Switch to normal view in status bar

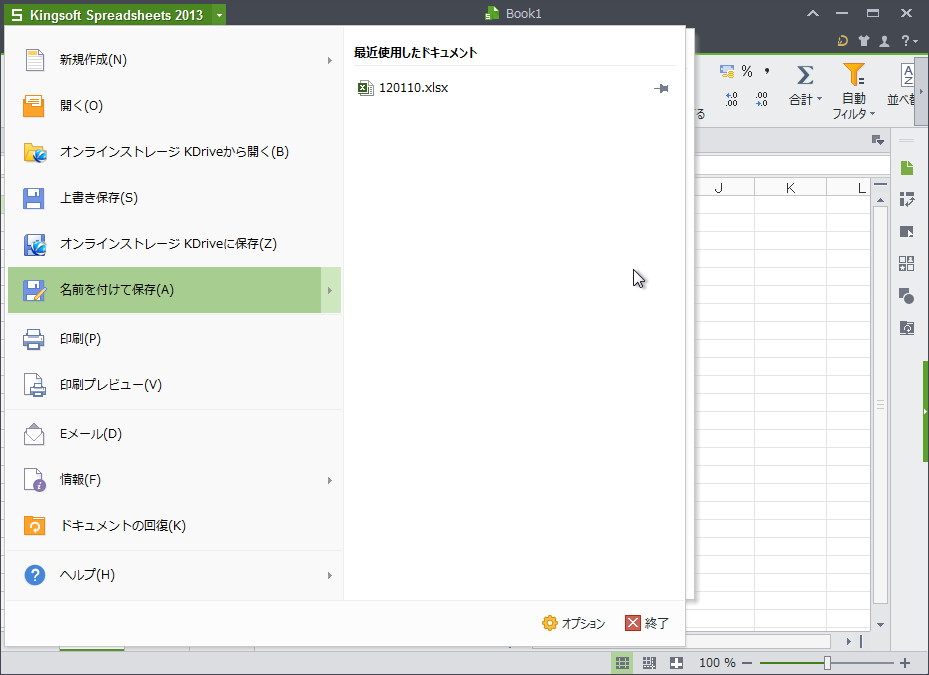623,662
